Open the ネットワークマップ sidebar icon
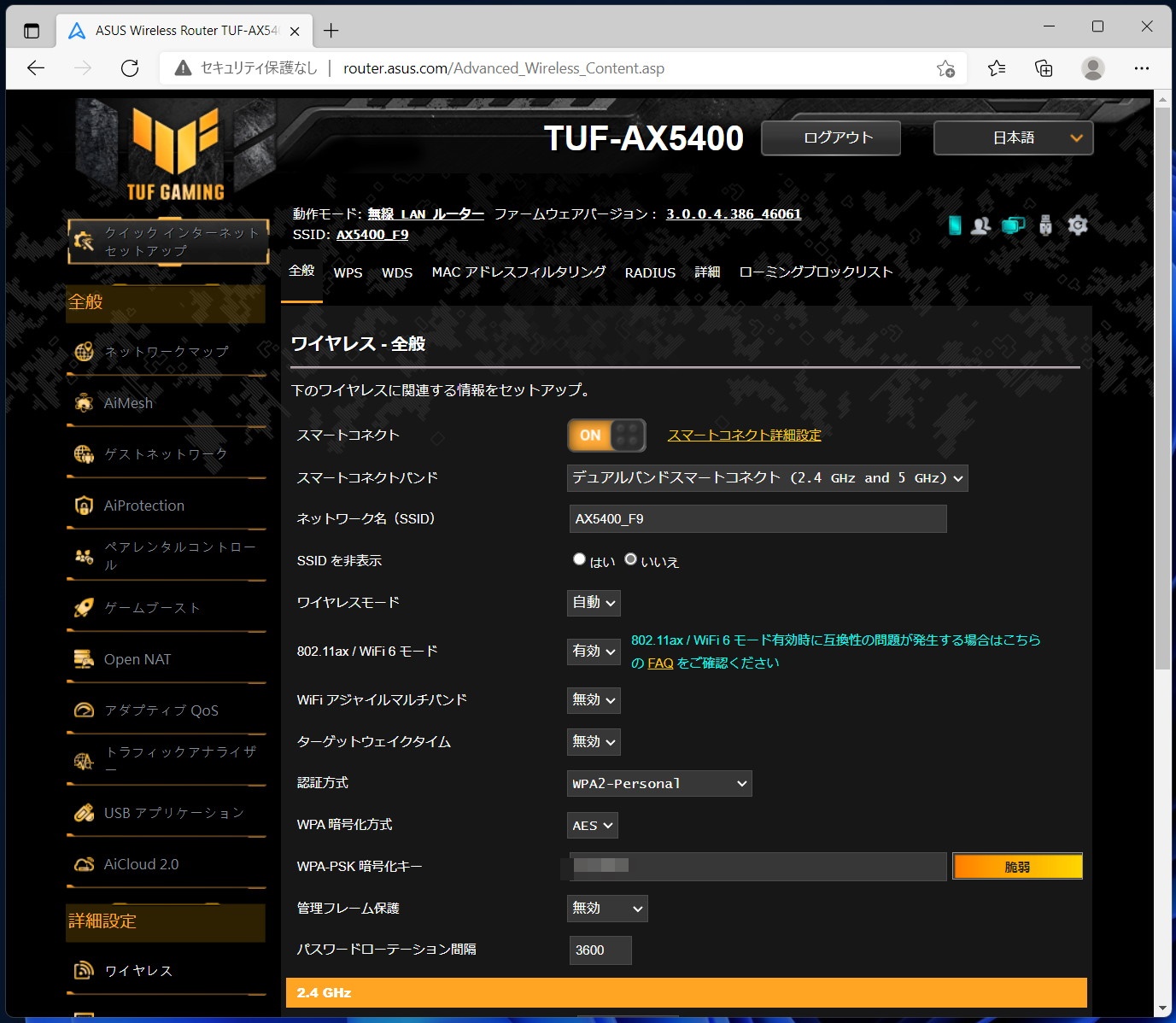This screenshot has width=1176, height=1023. [x=84, y=352]
